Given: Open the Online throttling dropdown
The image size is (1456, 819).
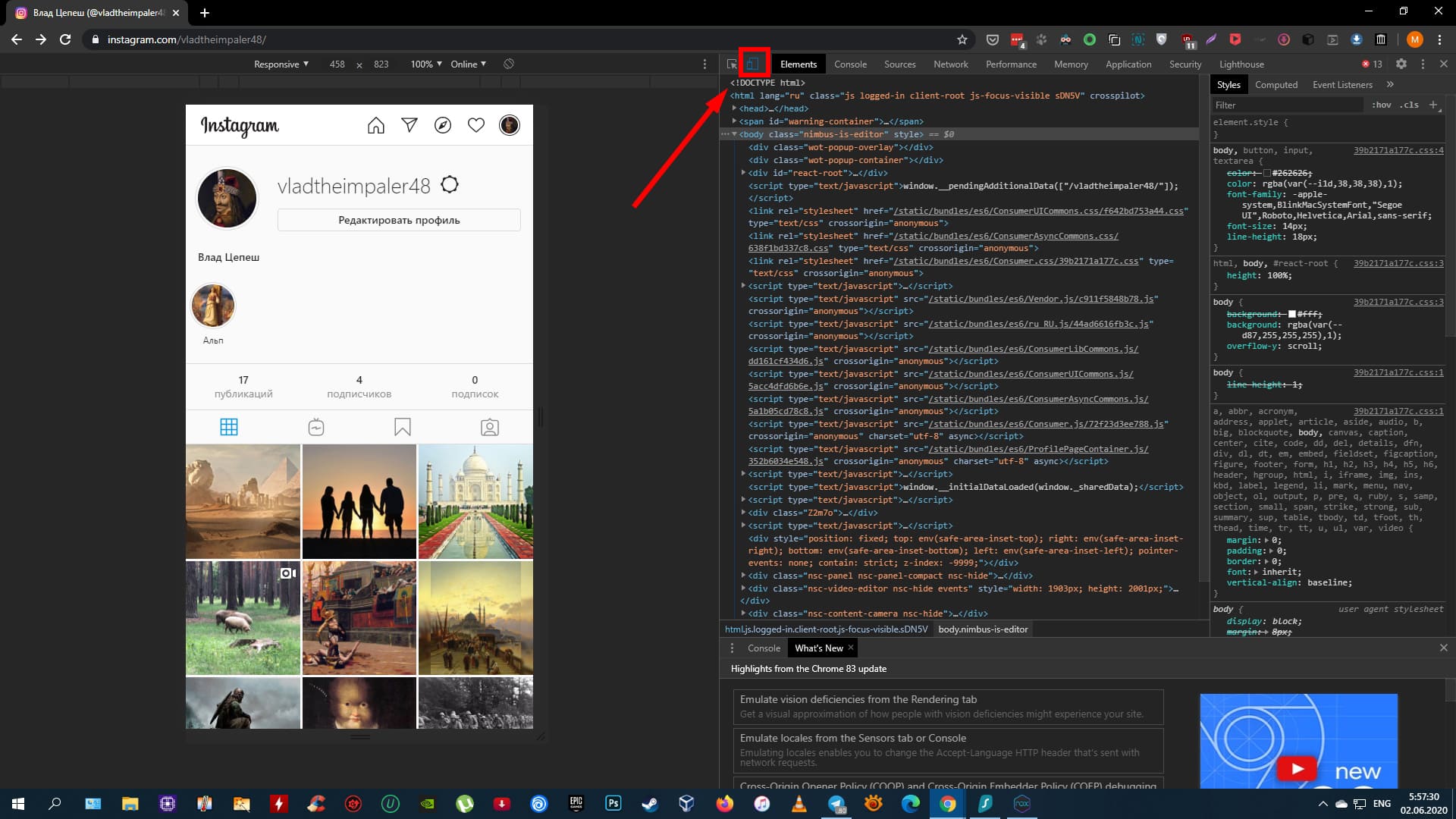Looking at the screenshot, I should (469, 64).
